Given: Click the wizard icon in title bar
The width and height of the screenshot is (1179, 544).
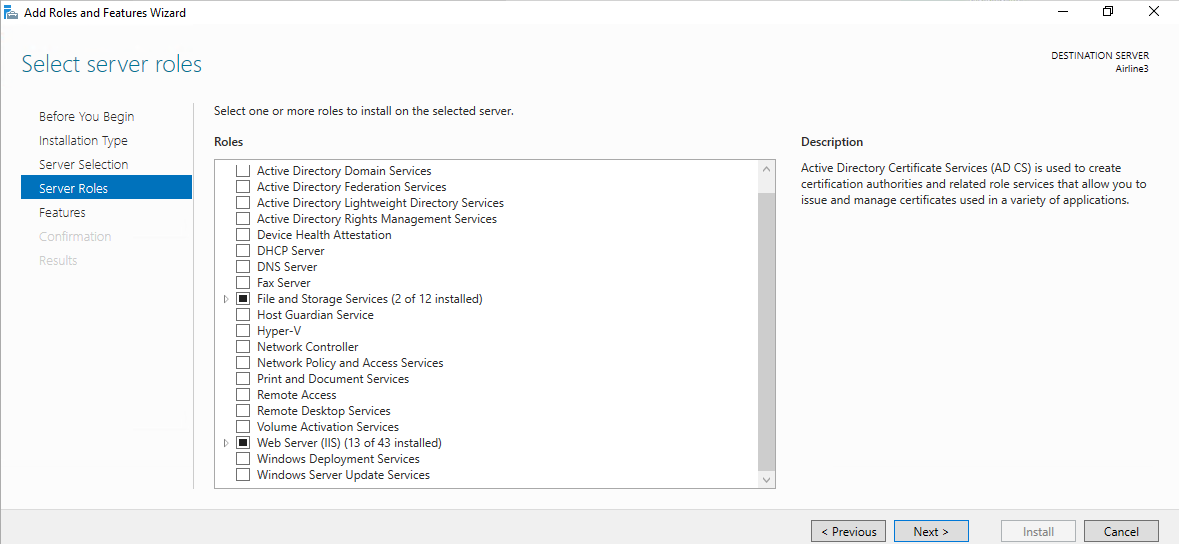Looking at the screenshot, I should (11, 13).
